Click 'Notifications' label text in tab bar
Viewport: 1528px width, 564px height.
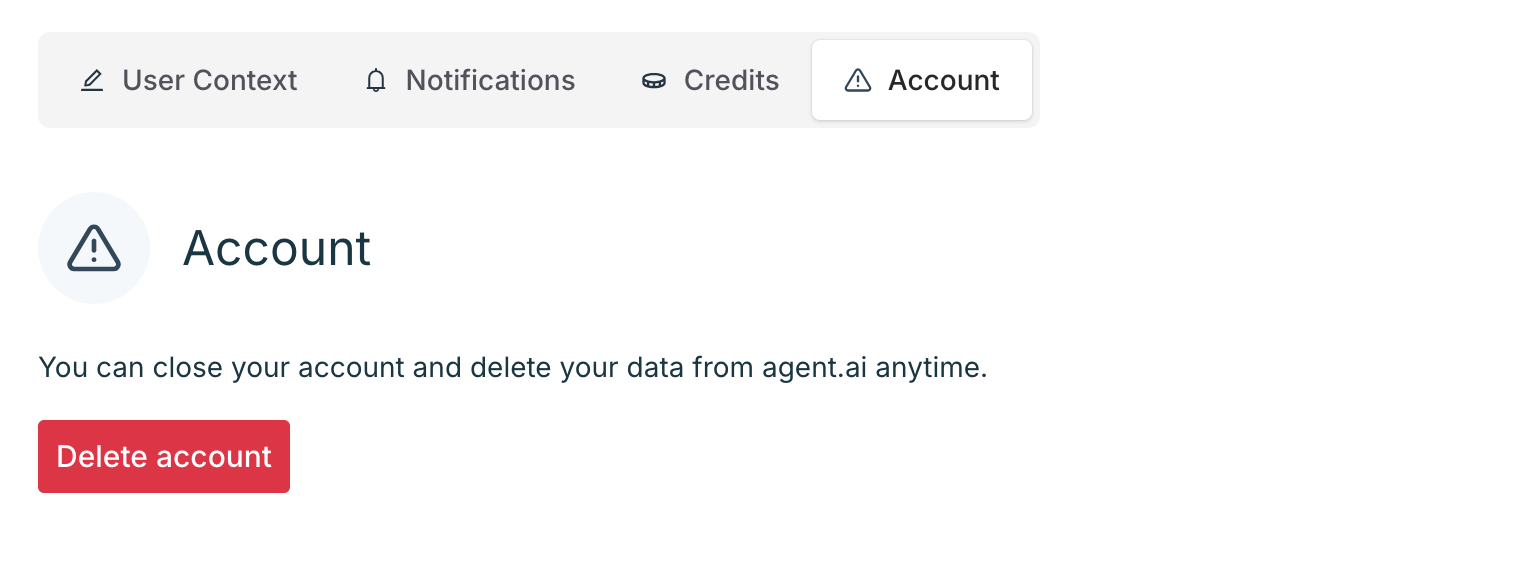point(490,81)
